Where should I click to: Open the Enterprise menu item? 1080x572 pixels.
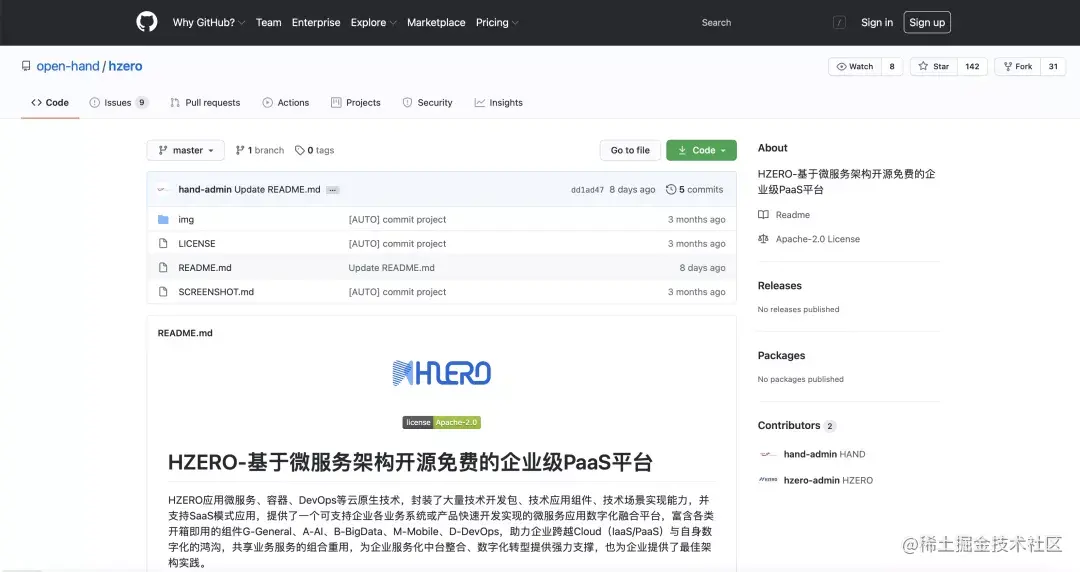(x=316, y=23)
